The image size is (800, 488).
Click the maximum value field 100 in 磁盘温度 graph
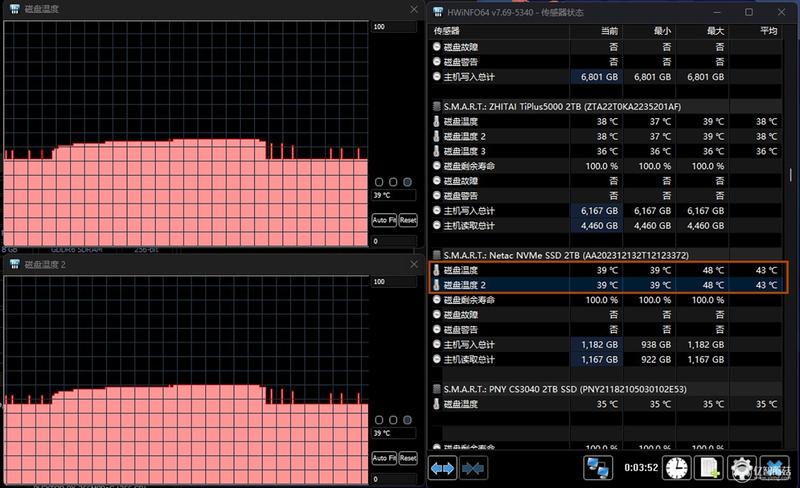click(394, 27)
